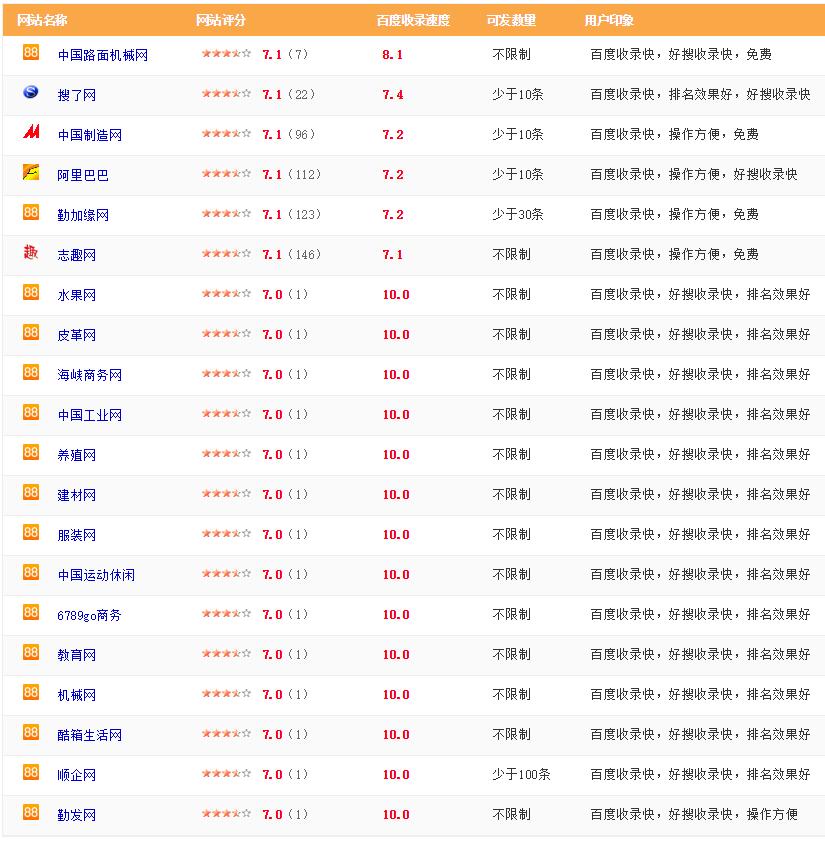Click the 88 icon beside 水果网

[31, 292]
